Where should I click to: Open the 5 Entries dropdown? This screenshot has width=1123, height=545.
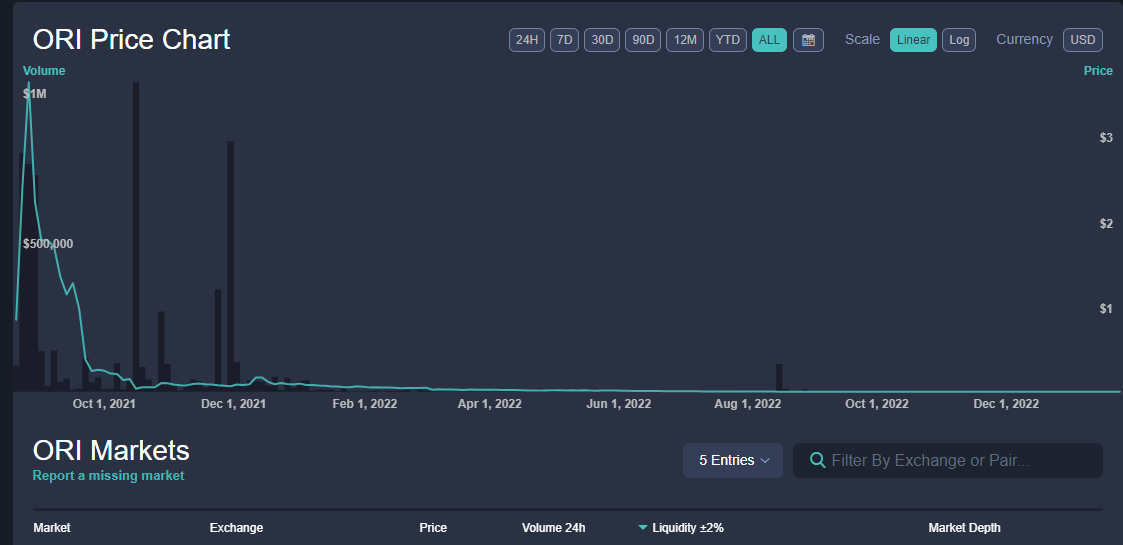click(x=733, y=460)
